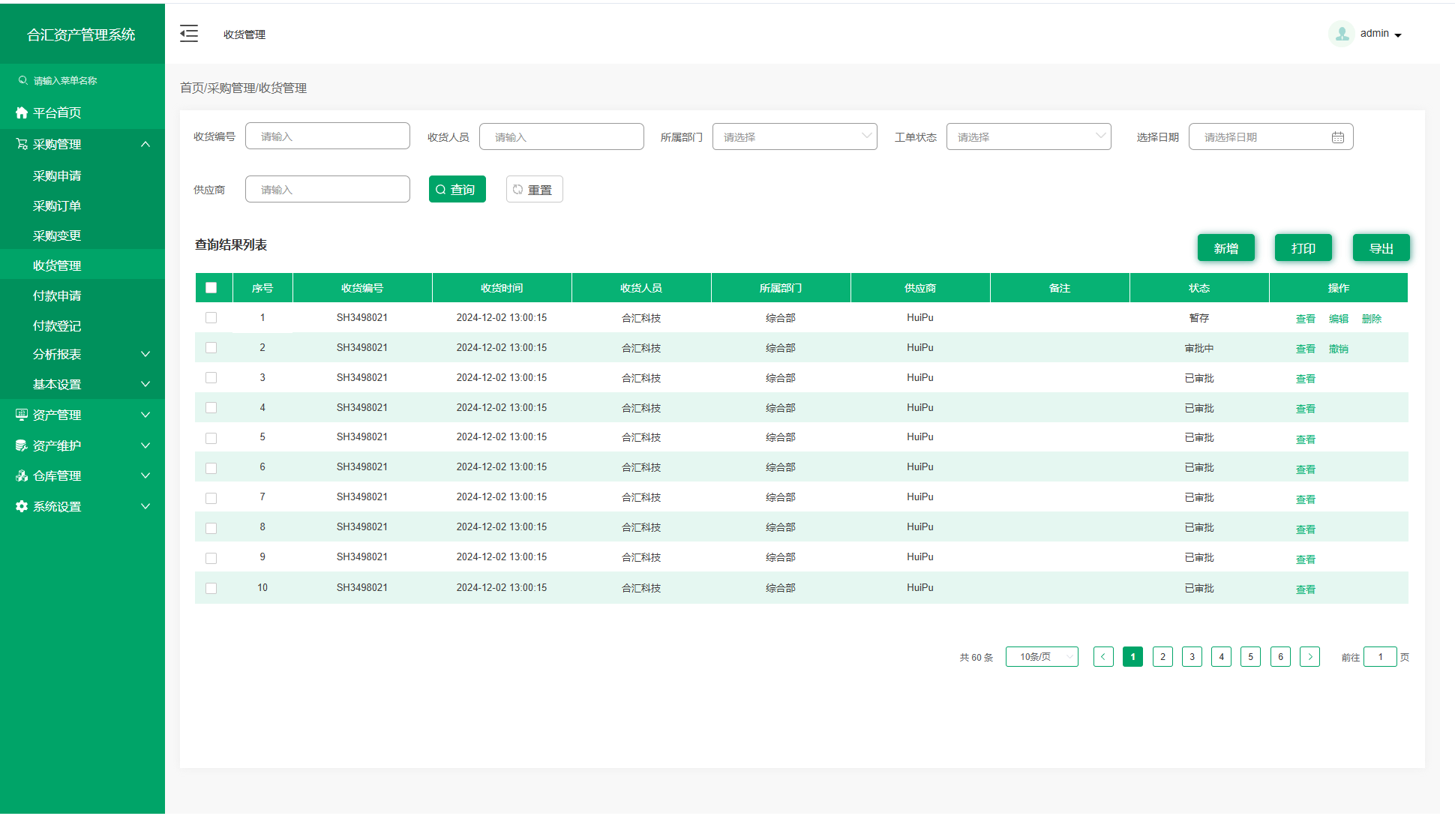Click the admin user avatar icon
This screenshot has width=1455, height=840.
[x=1342, y=34]
